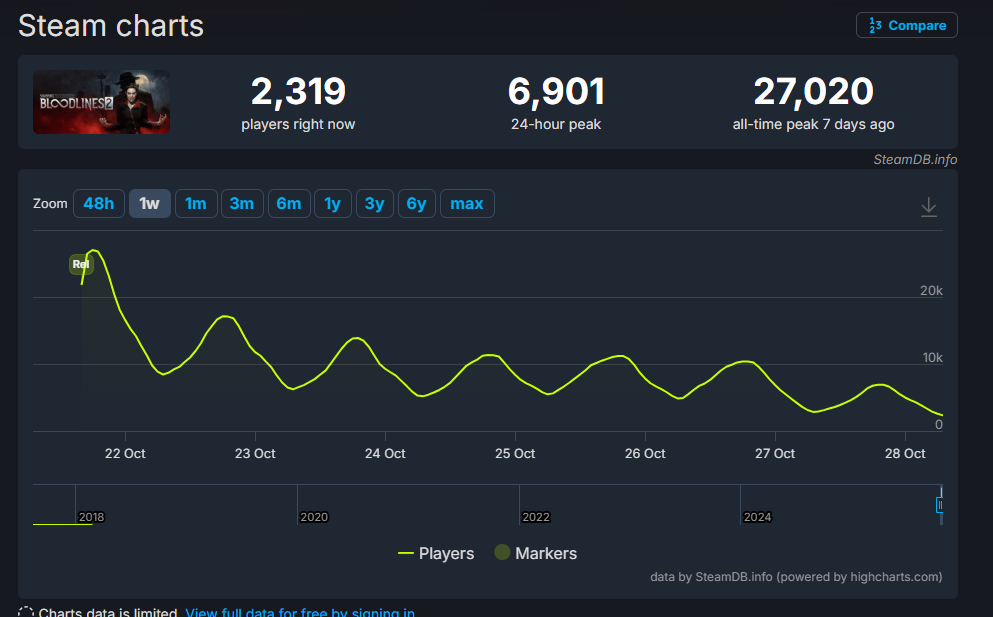Set the zoom to 6y

coord(416,203)
